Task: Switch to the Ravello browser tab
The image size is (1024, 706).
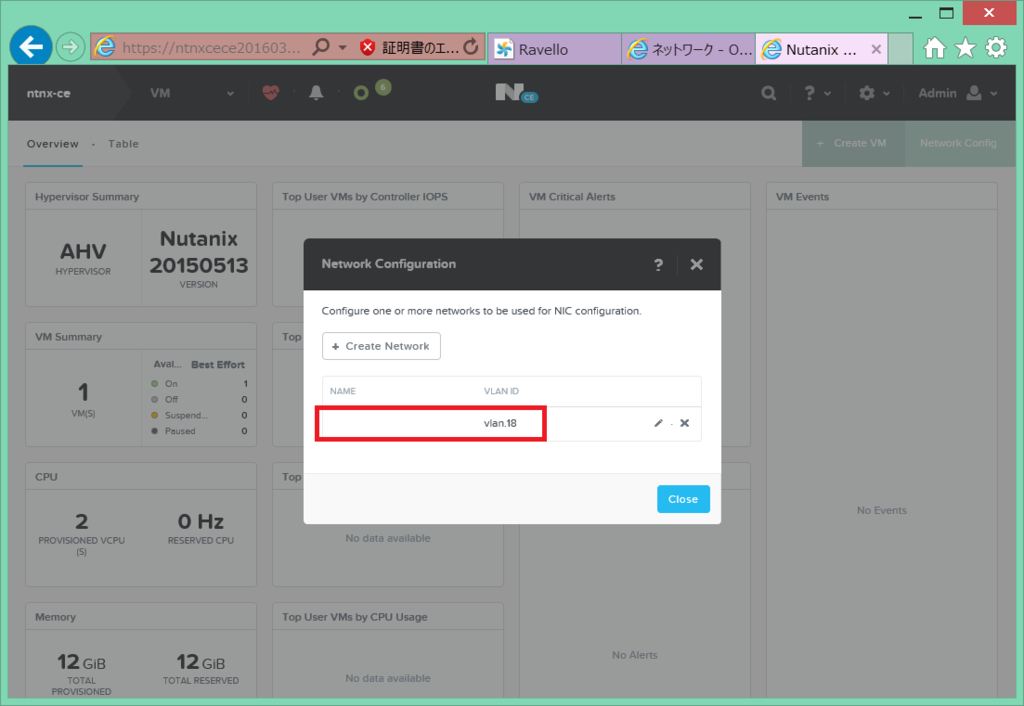Action: (x=554, y=50)
